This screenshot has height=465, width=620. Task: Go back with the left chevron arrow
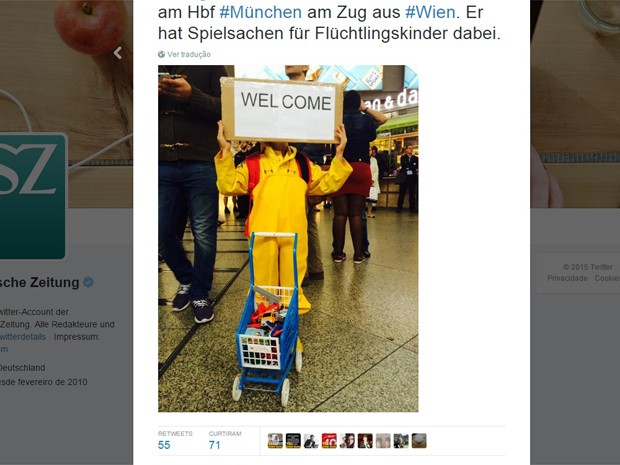tap(117, 53)
